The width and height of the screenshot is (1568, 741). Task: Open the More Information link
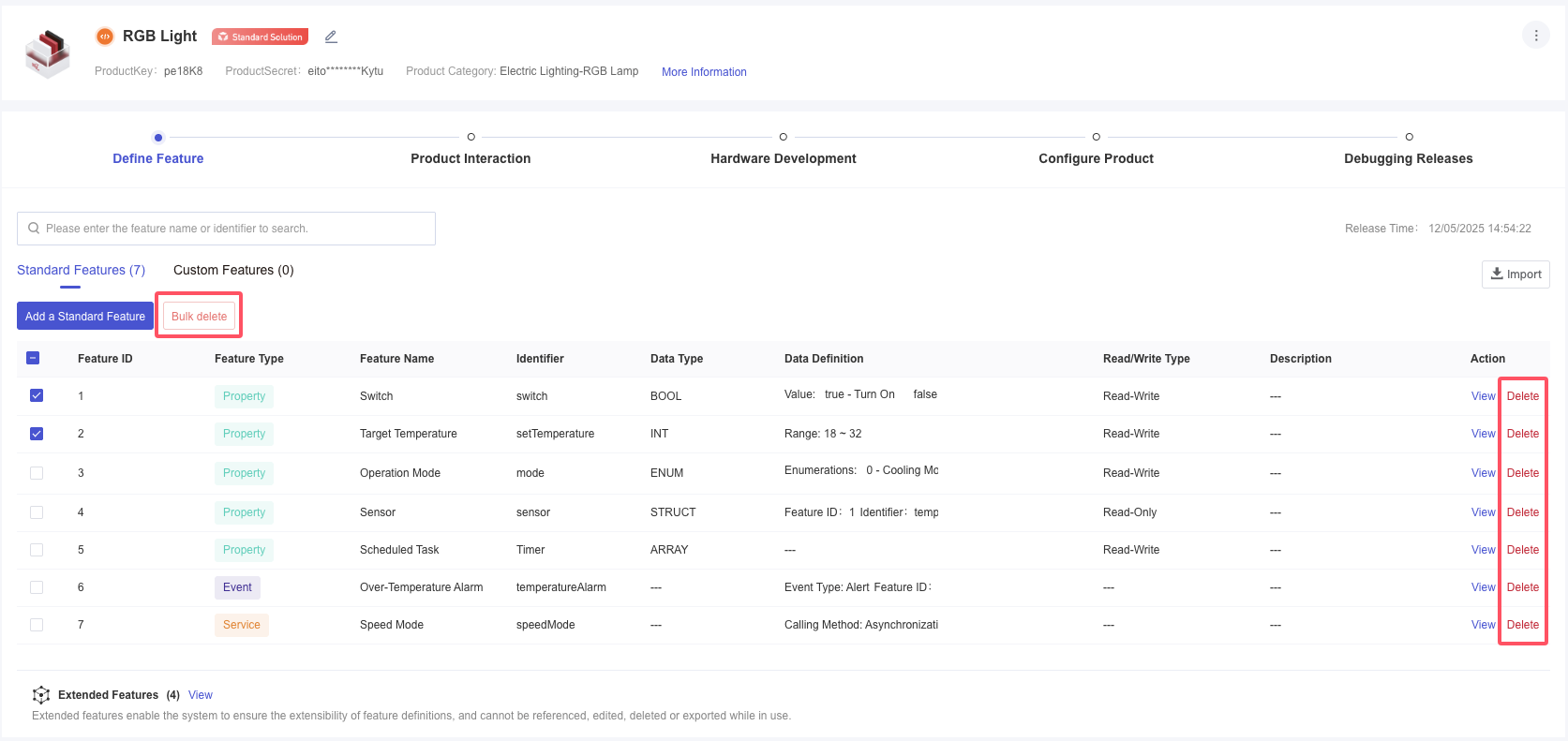tap(704, 72)
